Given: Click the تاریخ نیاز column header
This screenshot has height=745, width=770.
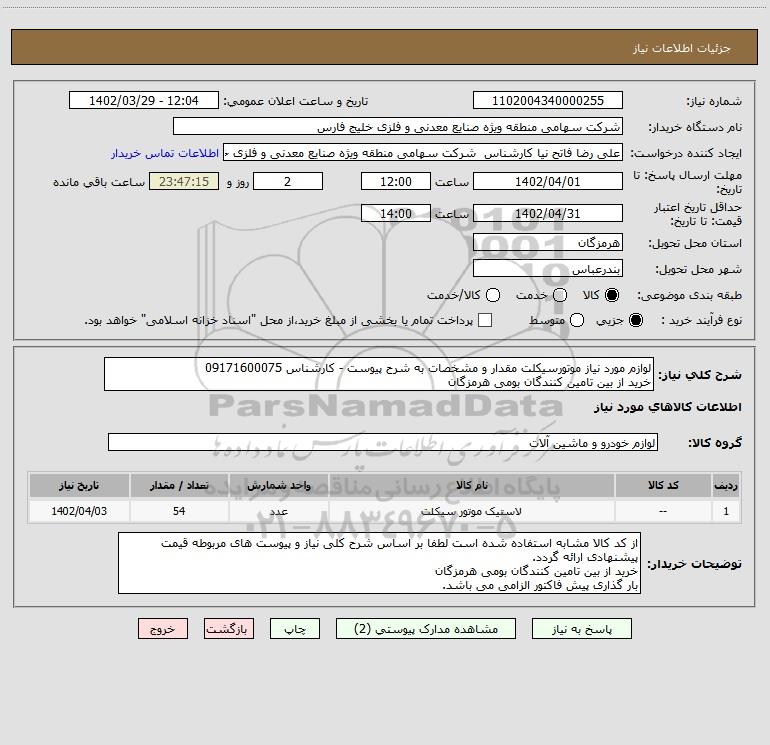Looking at the screenshot, I should click(x=79, y=486).
